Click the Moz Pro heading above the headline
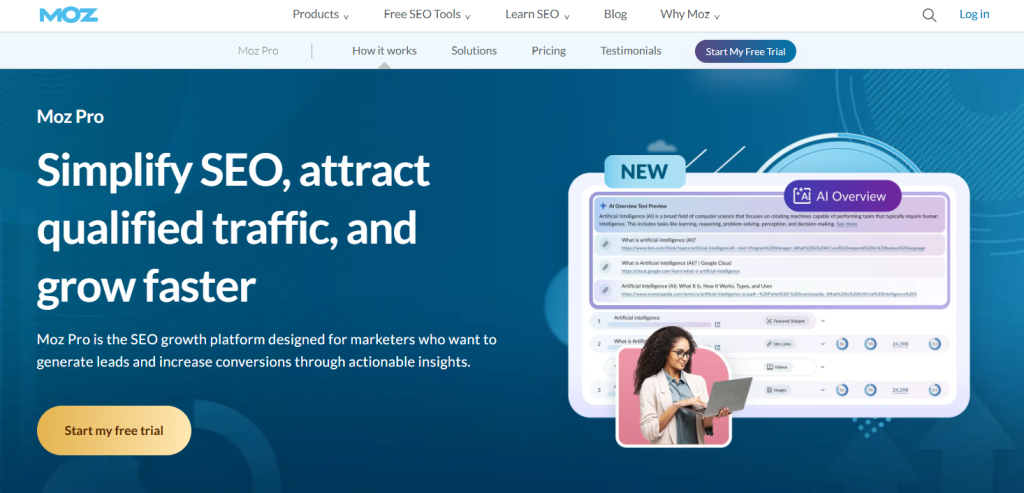The width and height of the screenshot is (1024, 493). pyautogui.click(x=71, y=117)
